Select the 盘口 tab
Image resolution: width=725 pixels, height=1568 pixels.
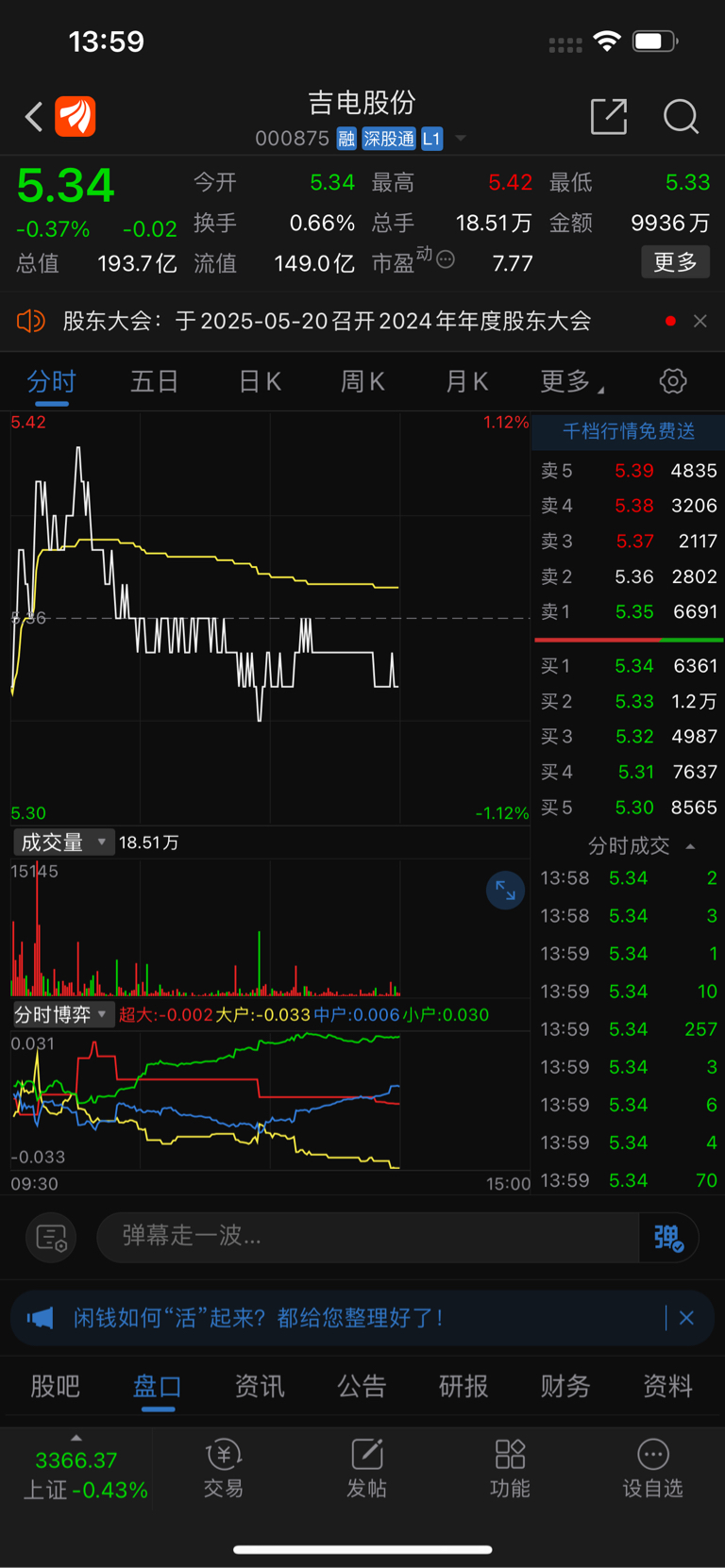point(158,1386)
